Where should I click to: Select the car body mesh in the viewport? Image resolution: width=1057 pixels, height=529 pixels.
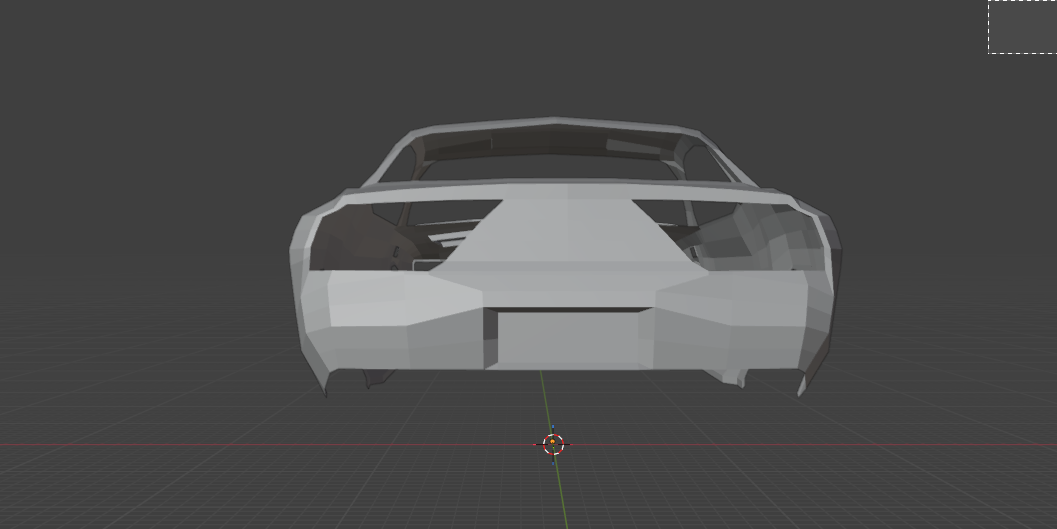pyautogui.click(x=565, y=256)
